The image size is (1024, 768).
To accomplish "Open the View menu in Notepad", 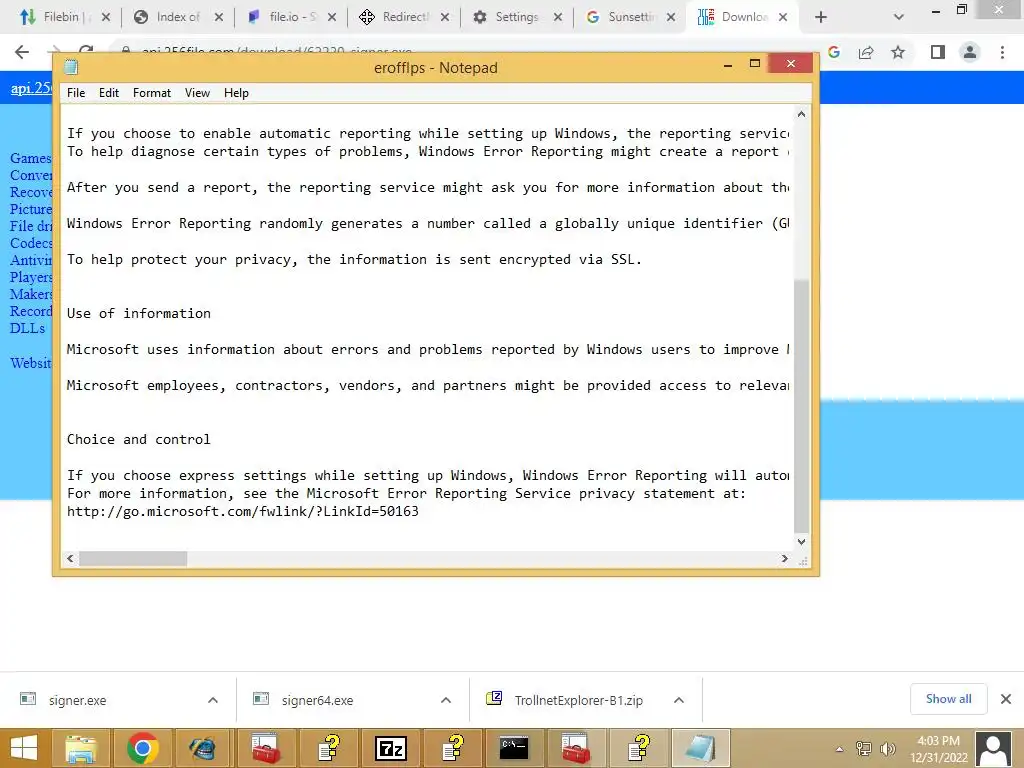I will [x=197, y=93].
